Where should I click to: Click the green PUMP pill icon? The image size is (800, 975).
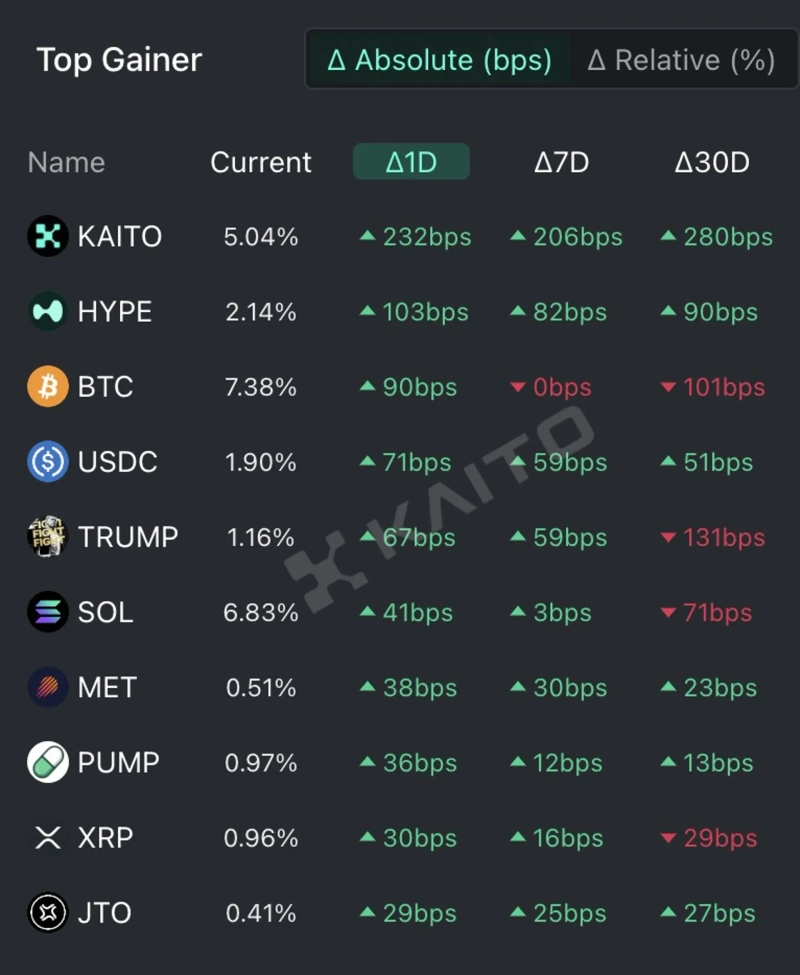tap(47, 763)
